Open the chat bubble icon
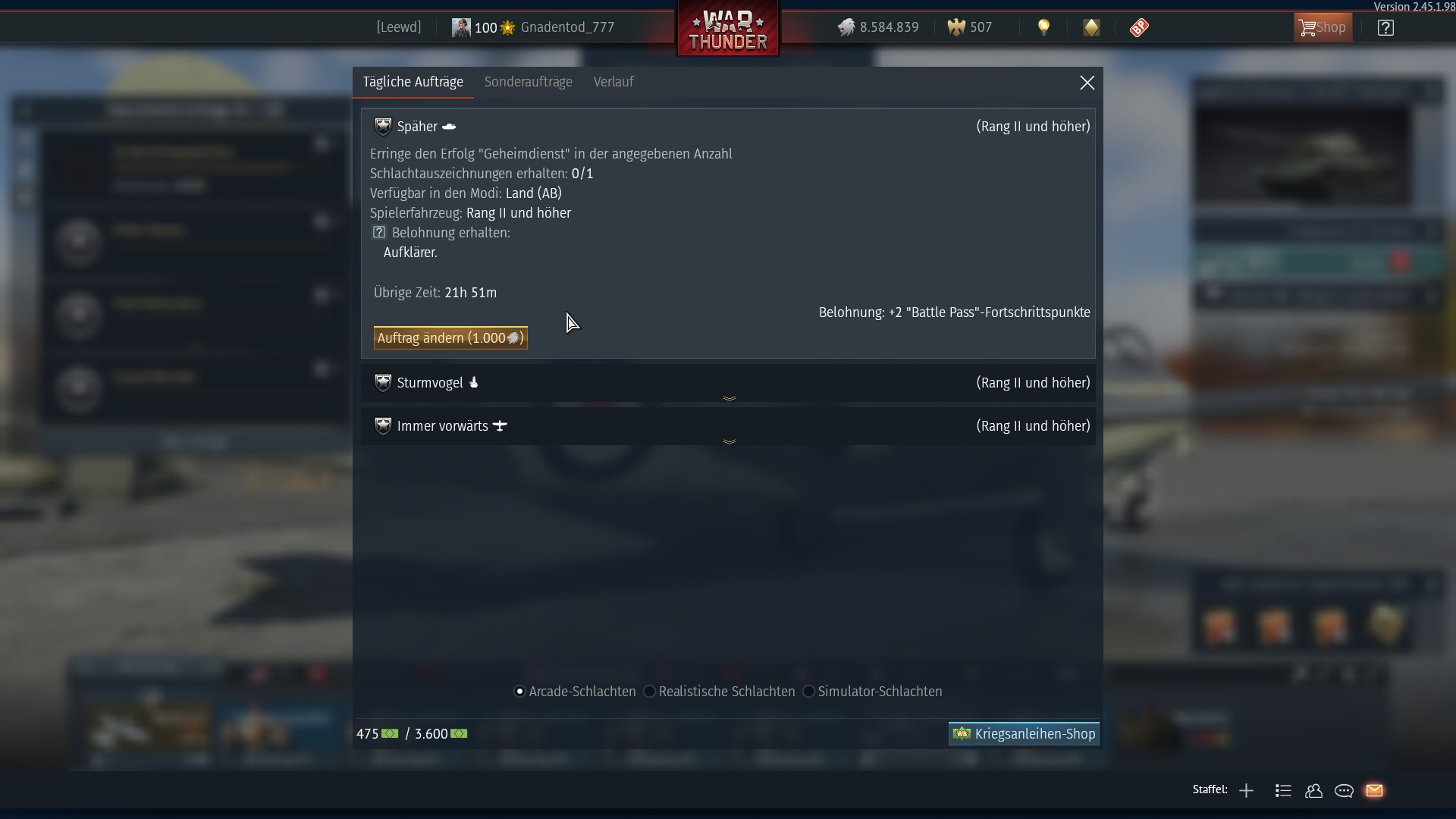Image resolution: width=1456 pixels, height=819 pixels. 1344,790
